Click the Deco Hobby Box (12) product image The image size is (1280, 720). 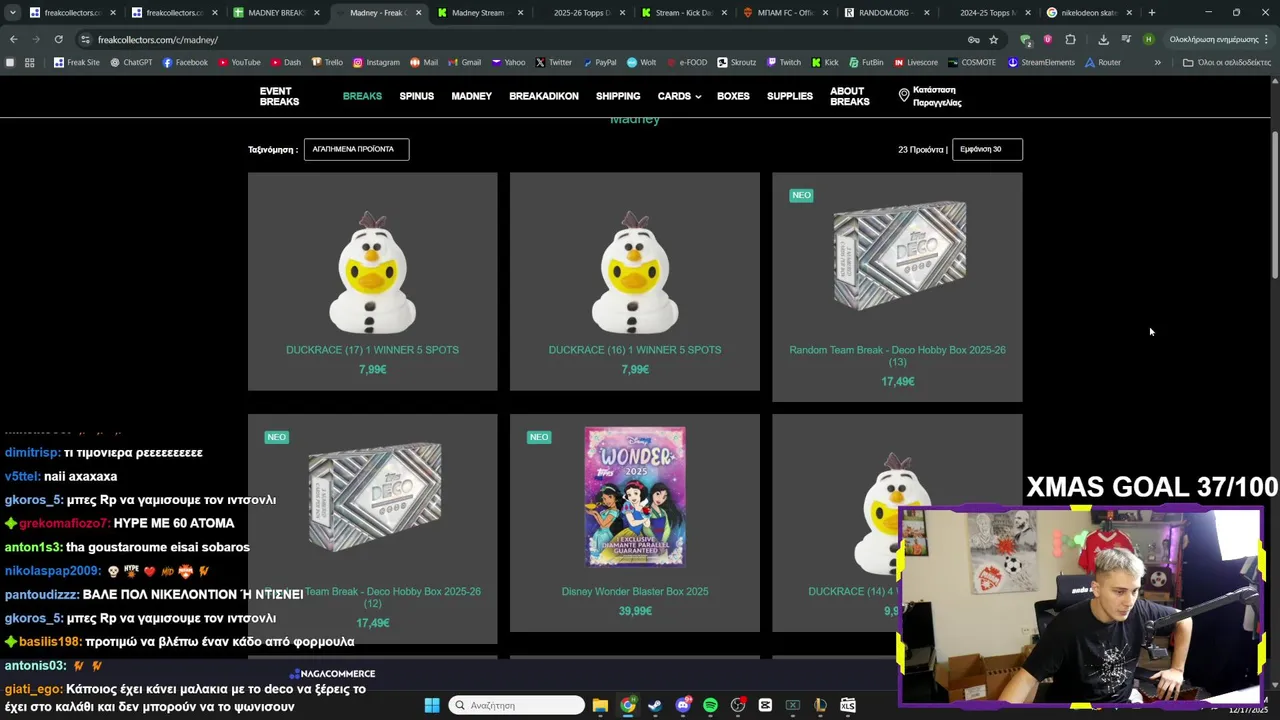pyautogui.click(x=374, y=497)
